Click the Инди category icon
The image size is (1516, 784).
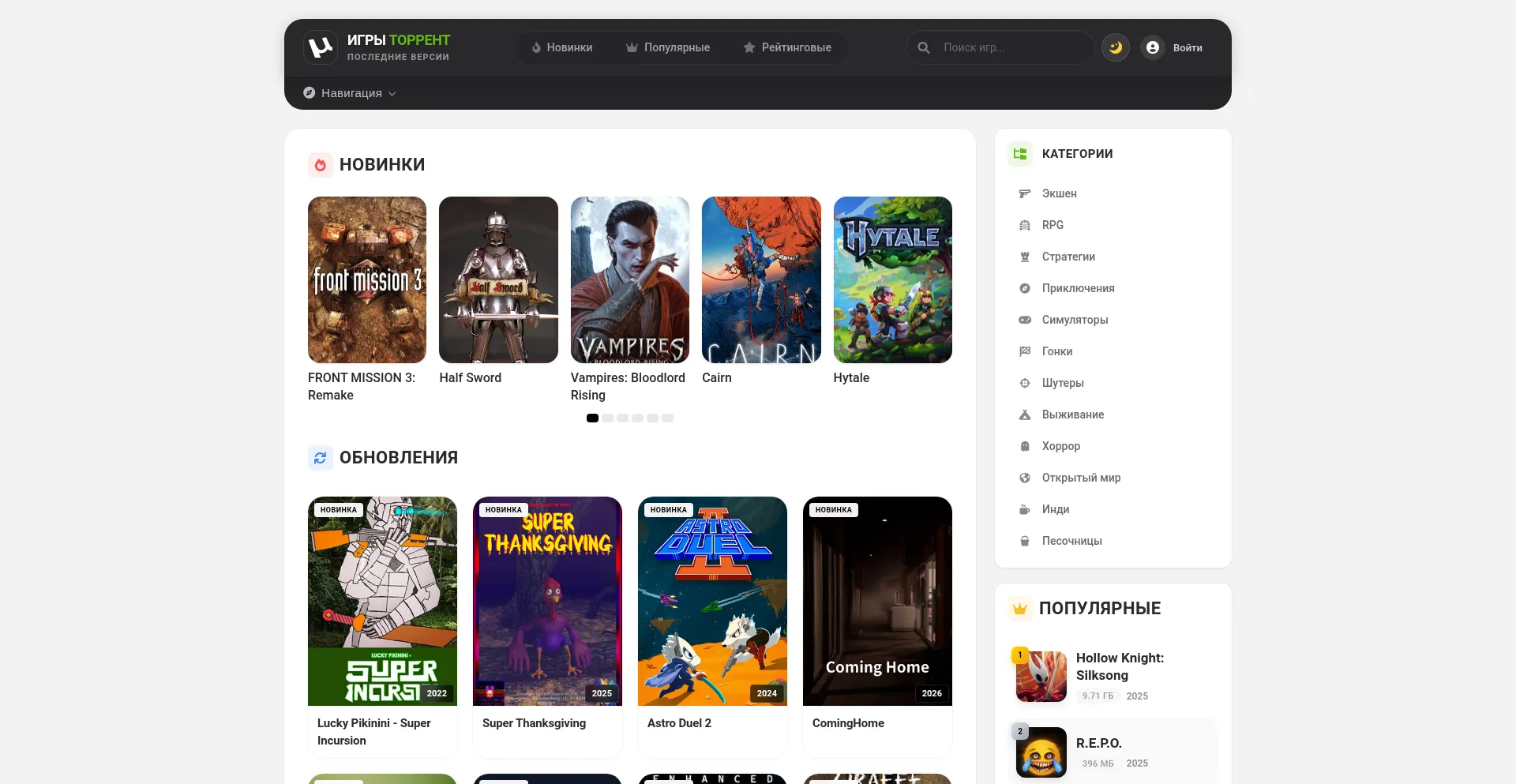tap(1025, 509)
